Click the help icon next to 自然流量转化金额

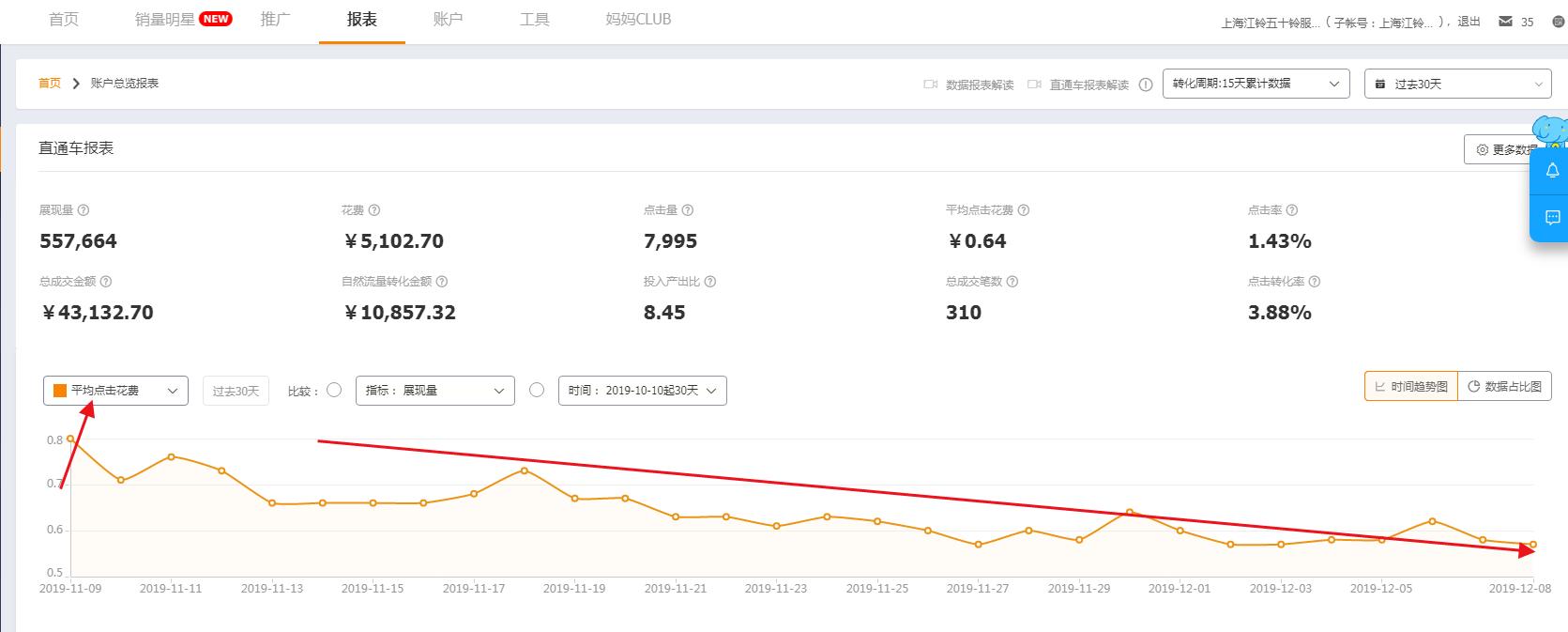pyautogui.click(x=442, y=282)
